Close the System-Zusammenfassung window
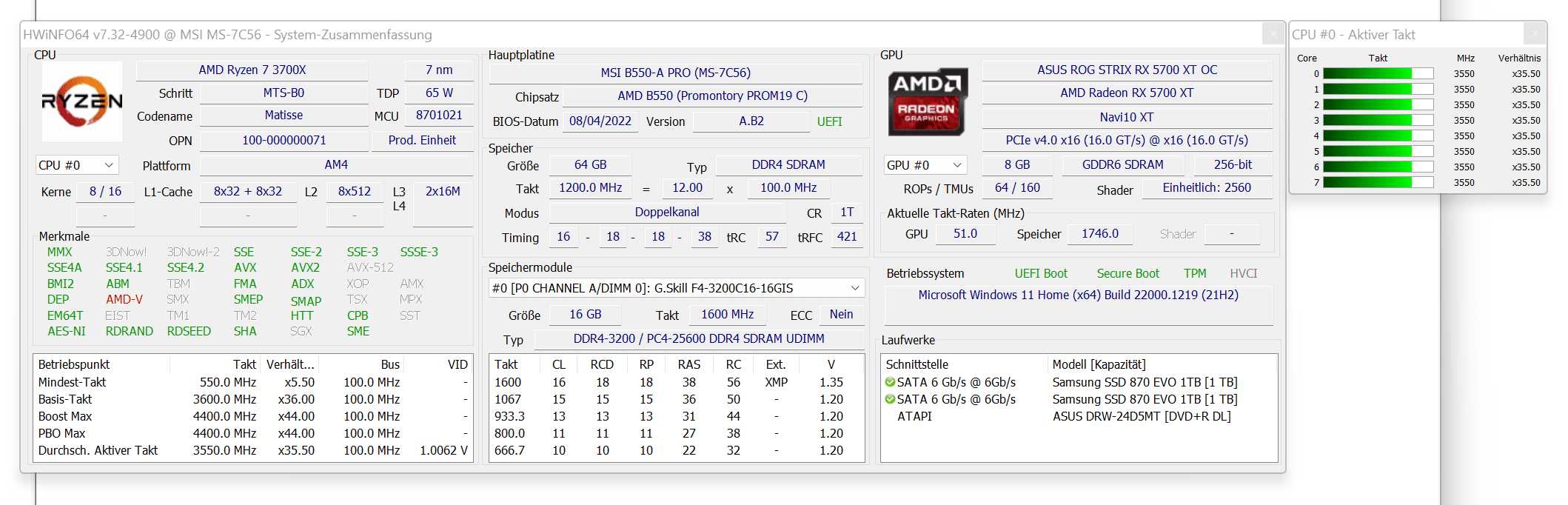Image resolution: width=1568 pixels, height=505 pixels. point(1273,34)
